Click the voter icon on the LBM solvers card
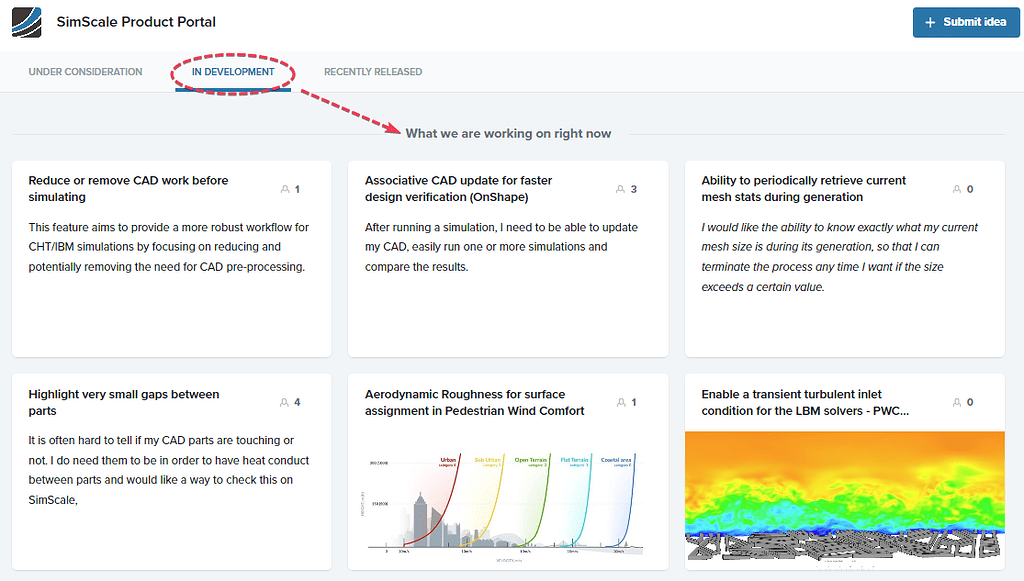 pos(958,401)
